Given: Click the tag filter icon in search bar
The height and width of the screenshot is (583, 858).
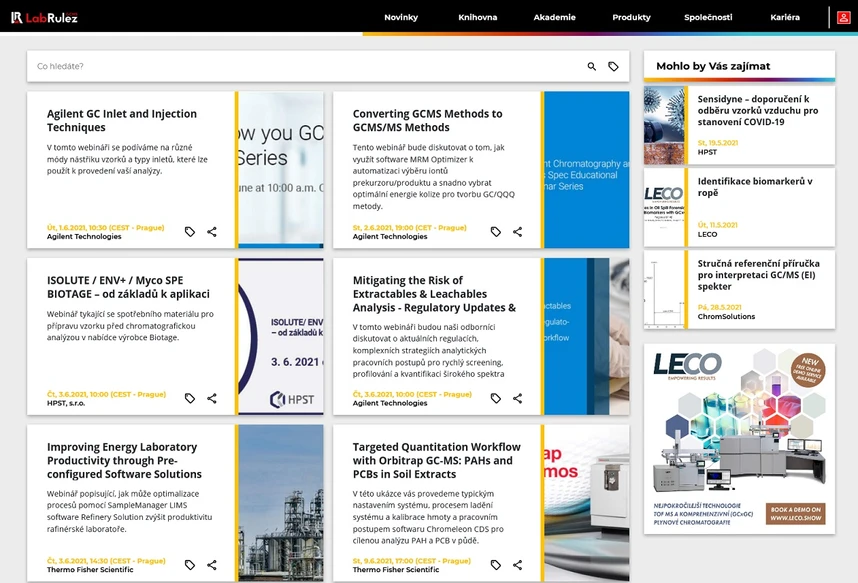Looking at the screenshot, I should click(x=613, y=66).
